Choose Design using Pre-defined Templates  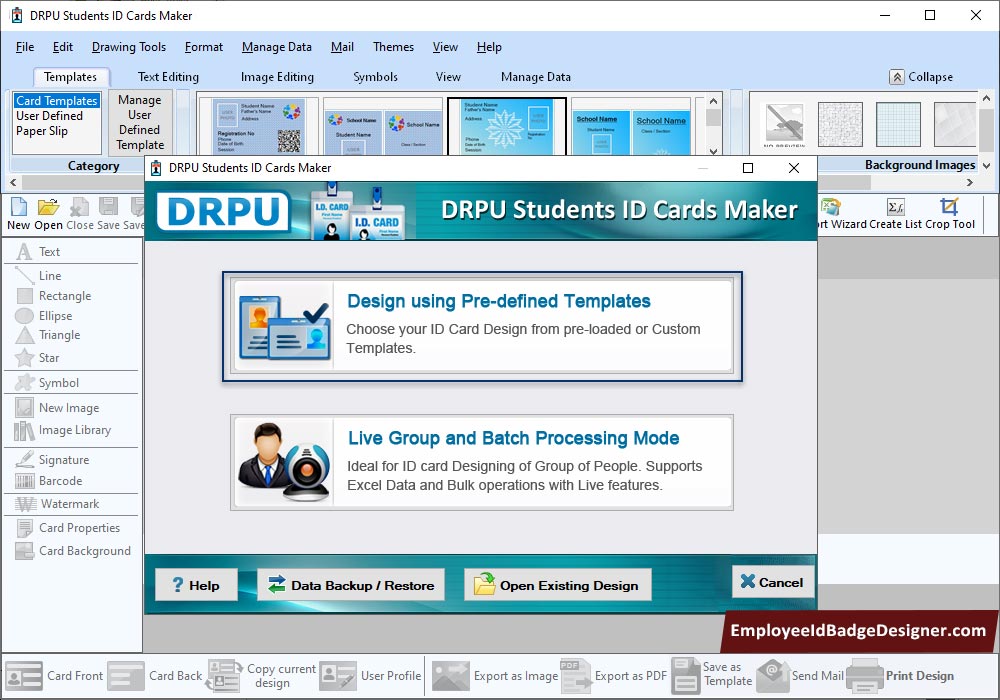(482, 326)
